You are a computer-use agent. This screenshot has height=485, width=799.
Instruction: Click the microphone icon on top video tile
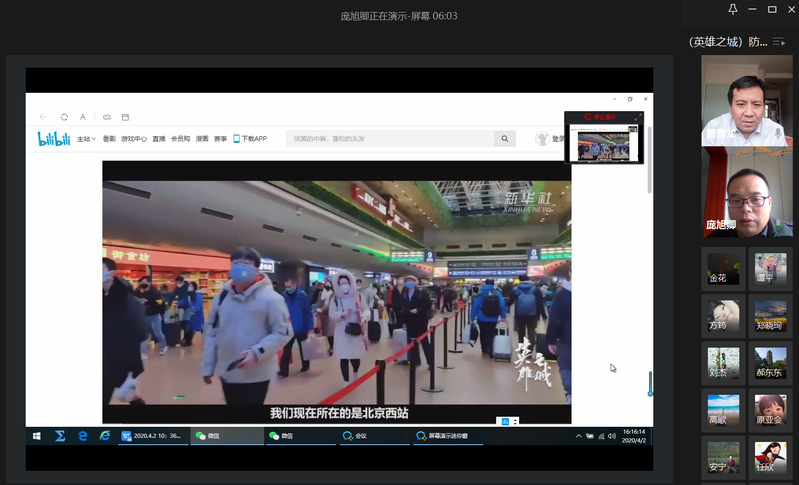click(x=779, y=132)
